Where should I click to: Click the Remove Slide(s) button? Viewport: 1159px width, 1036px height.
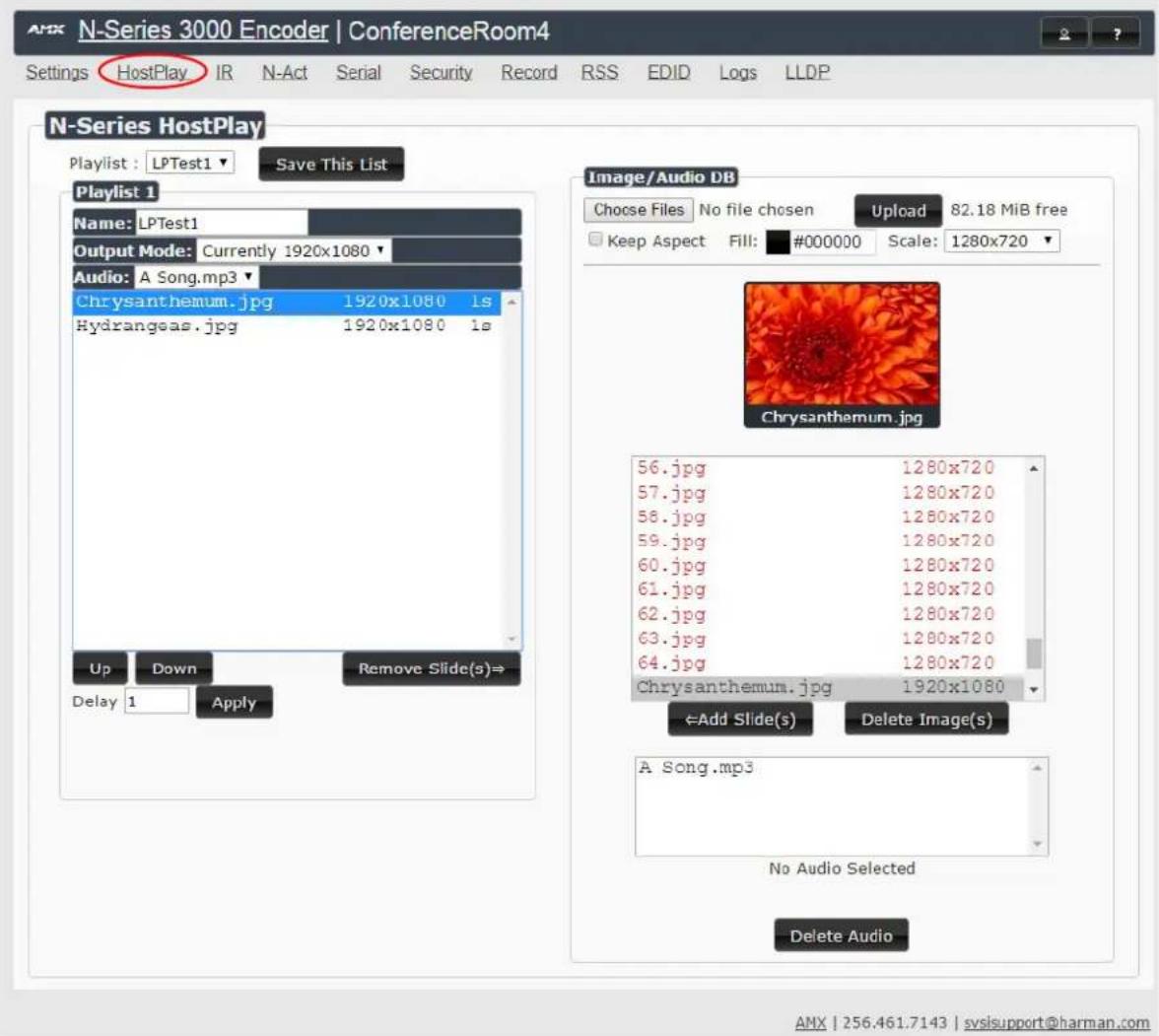432,668
